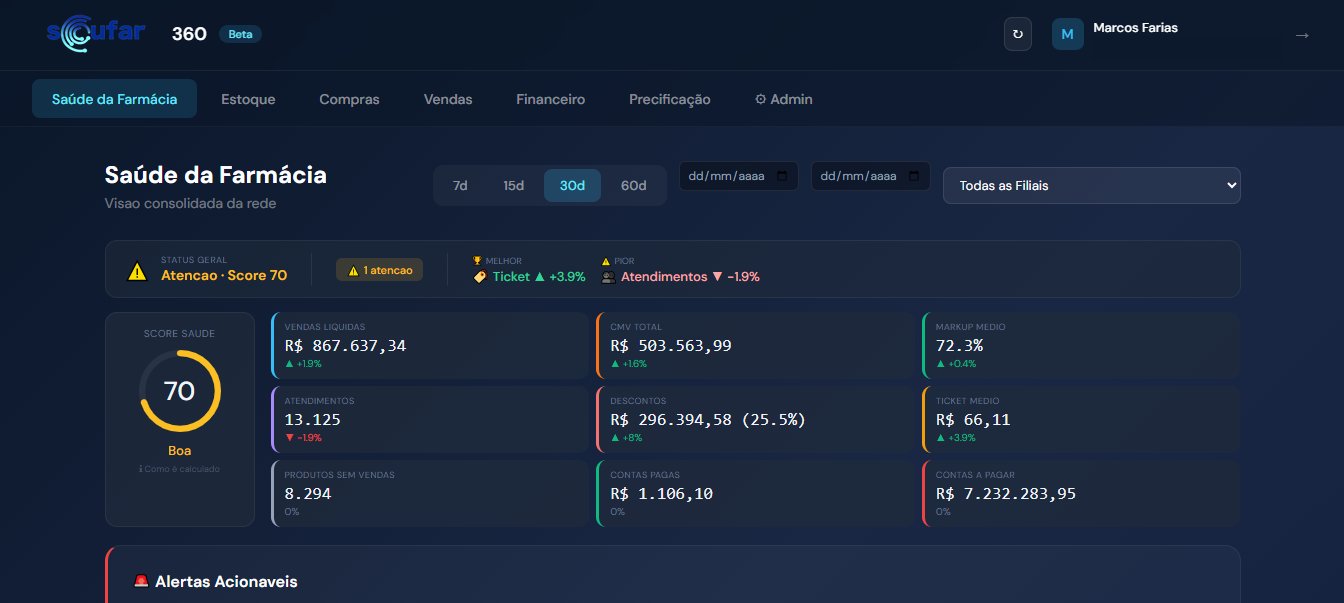
Task: Switch to the Precificação tab
Action: point(670,99)
